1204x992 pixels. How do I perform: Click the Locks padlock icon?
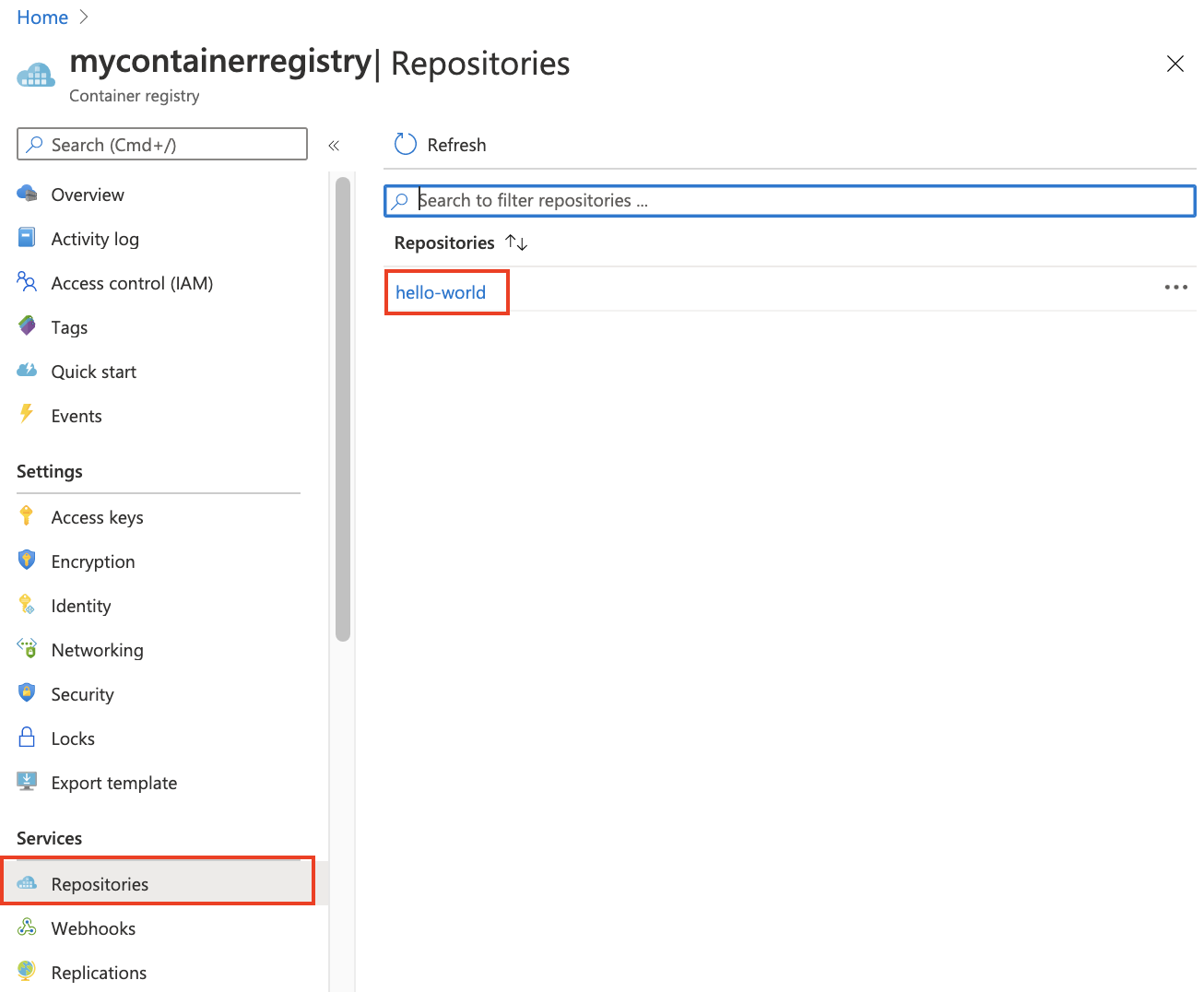tap(27, 738)
